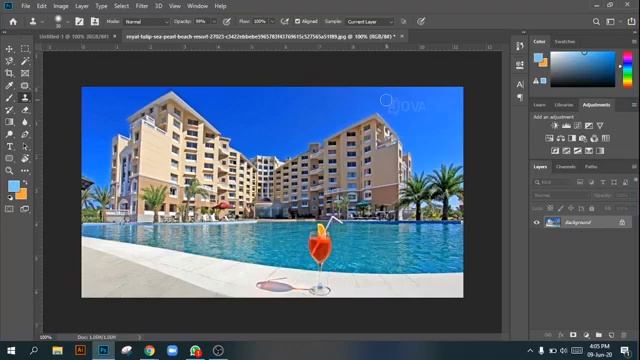Open the Mode dropdown set to Normal
The width and height of the screenshot is (640, 360).
pos(146,22)
